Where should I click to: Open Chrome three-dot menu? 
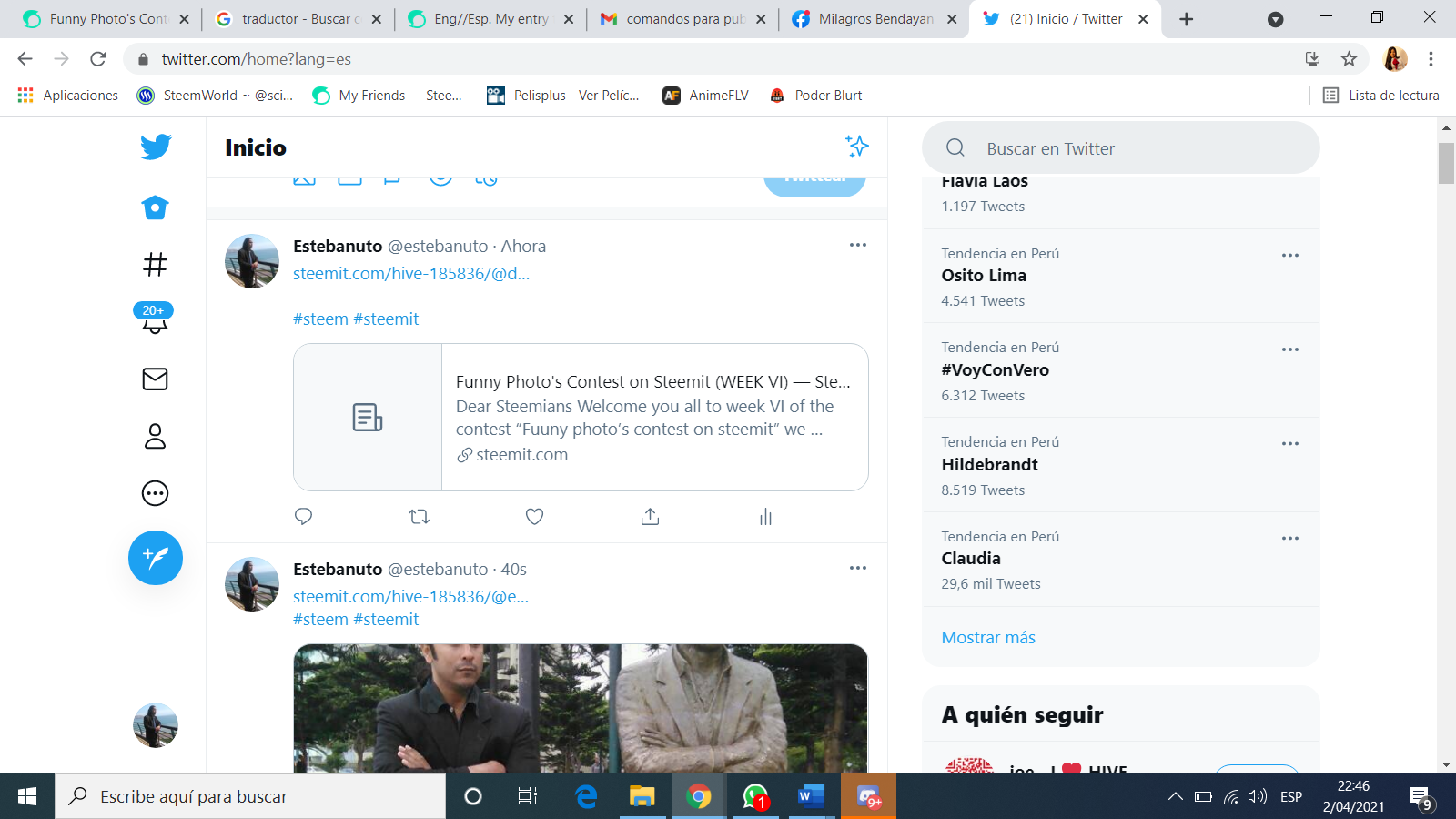(1431, 59)
